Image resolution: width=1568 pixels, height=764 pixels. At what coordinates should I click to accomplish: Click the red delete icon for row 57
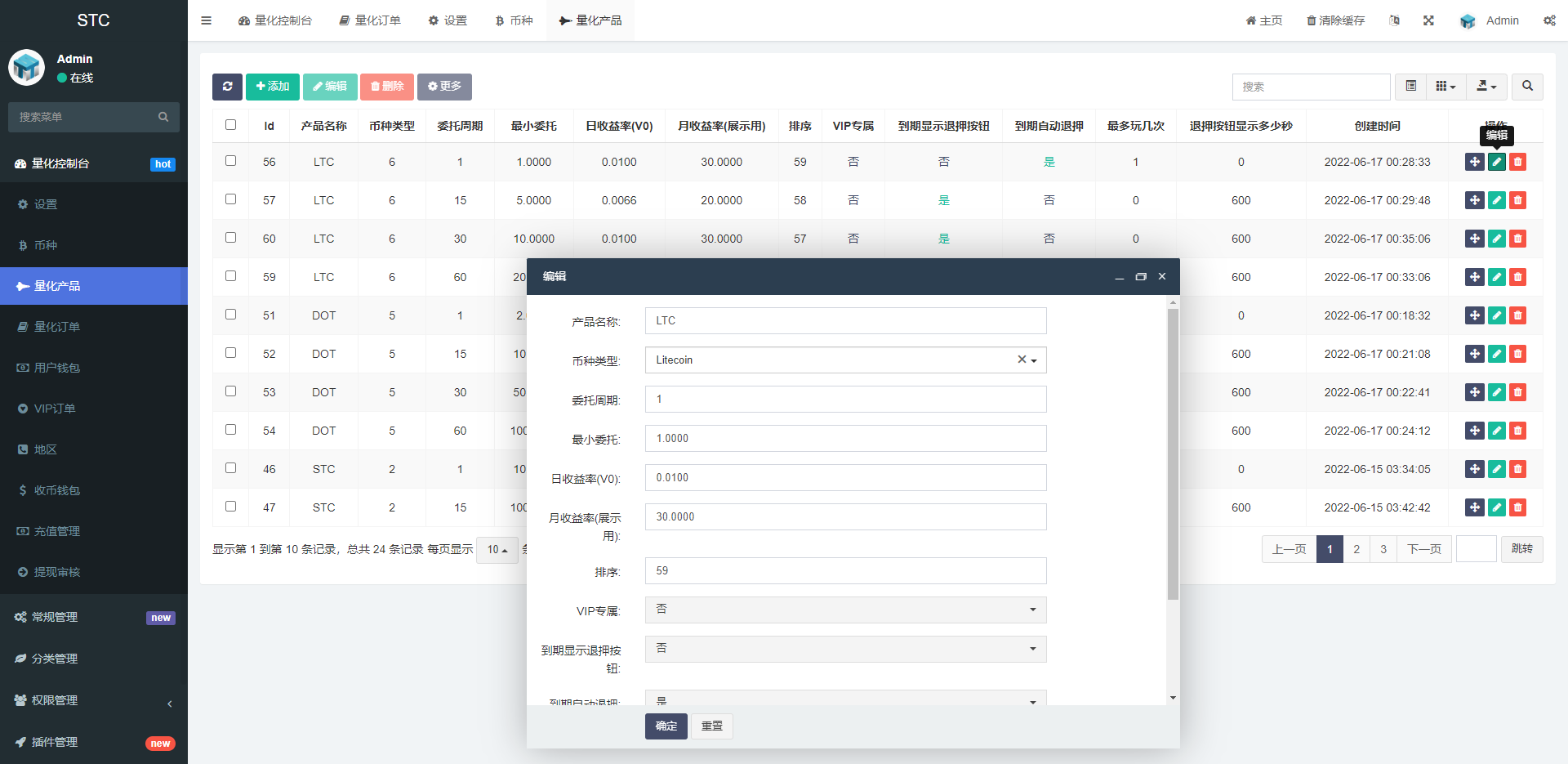1517,200
